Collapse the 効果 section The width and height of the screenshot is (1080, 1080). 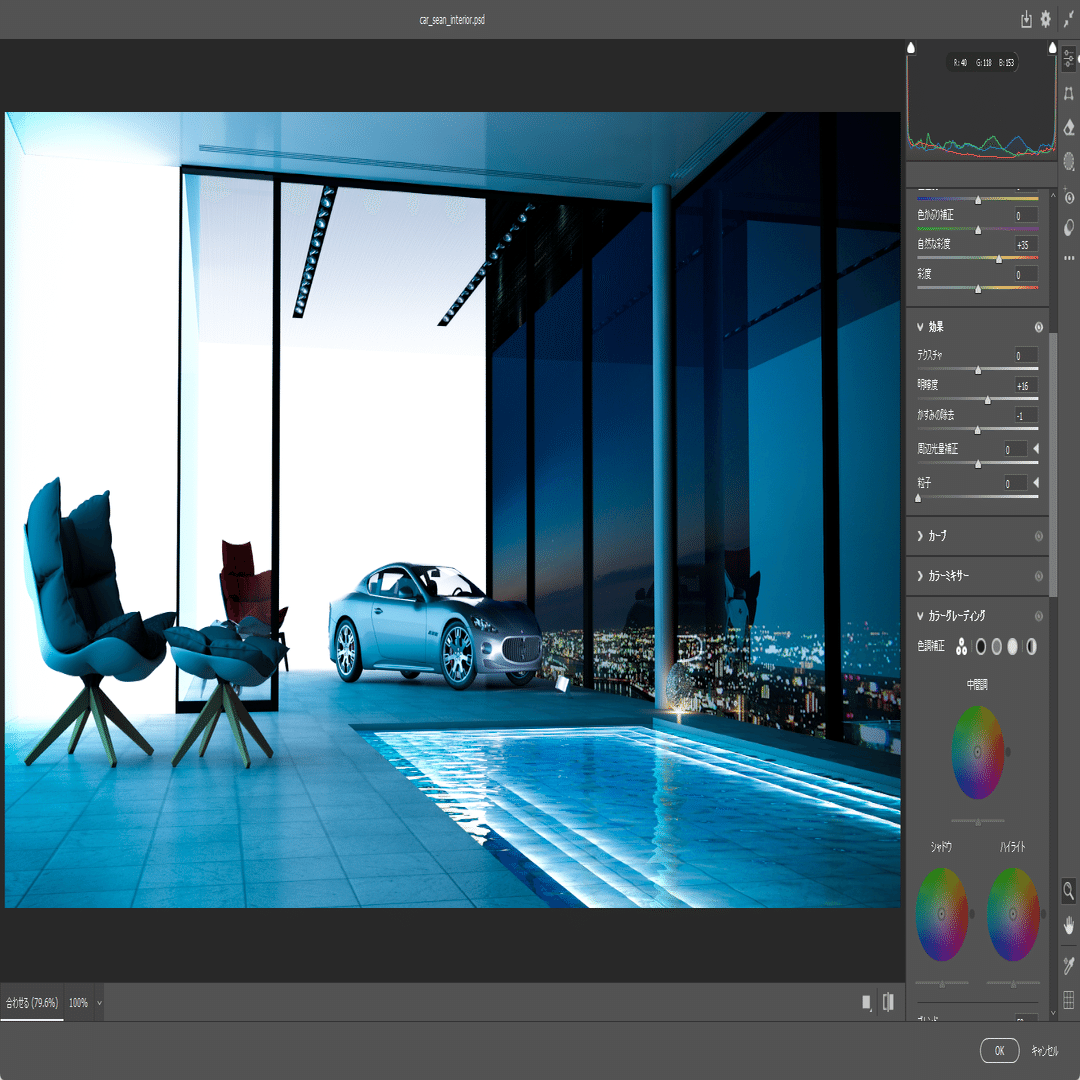920,327
